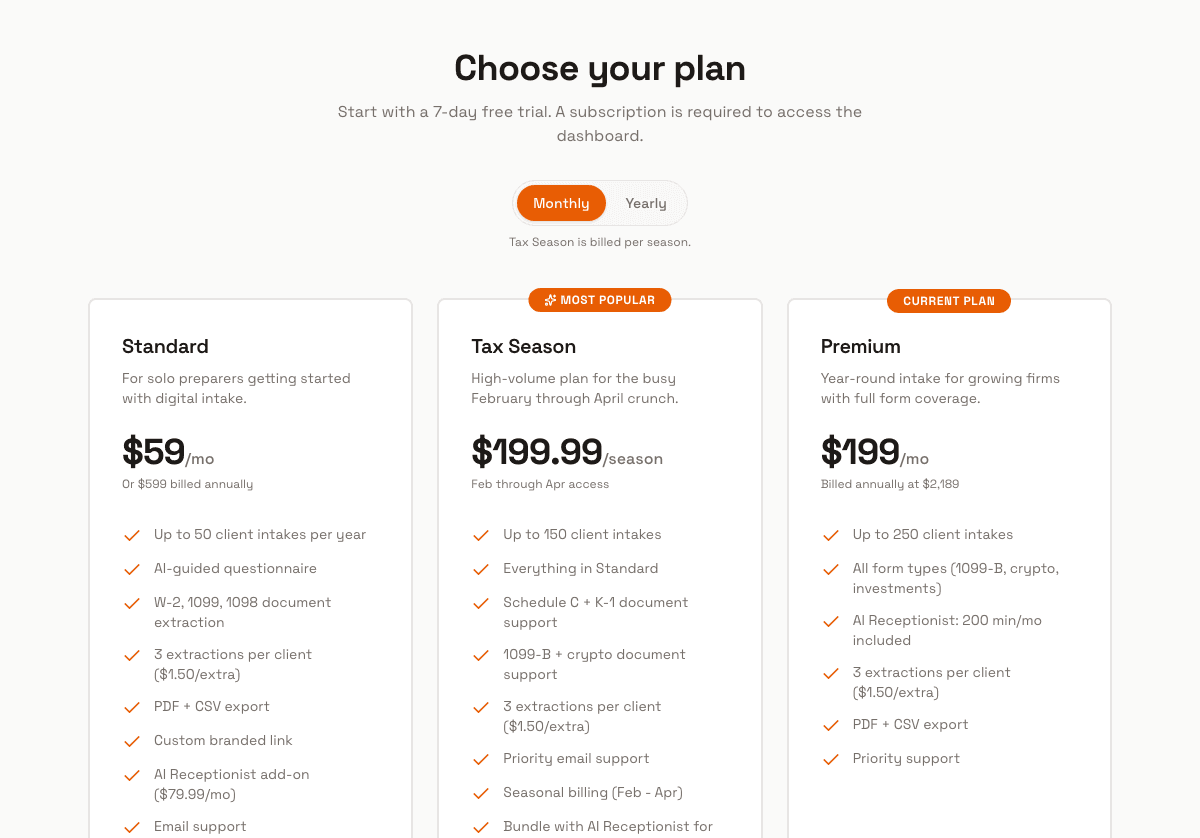Click 'Billed annually at $2,189' under Premium
The width and height of the screenshot is (1200, 838).
click(889, 484)
